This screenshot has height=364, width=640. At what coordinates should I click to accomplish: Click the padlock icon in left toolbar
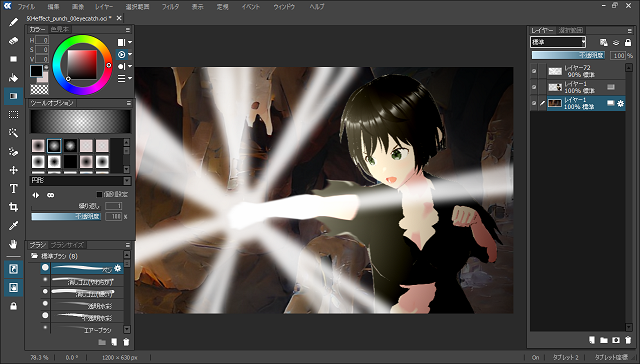click(13, 306)
